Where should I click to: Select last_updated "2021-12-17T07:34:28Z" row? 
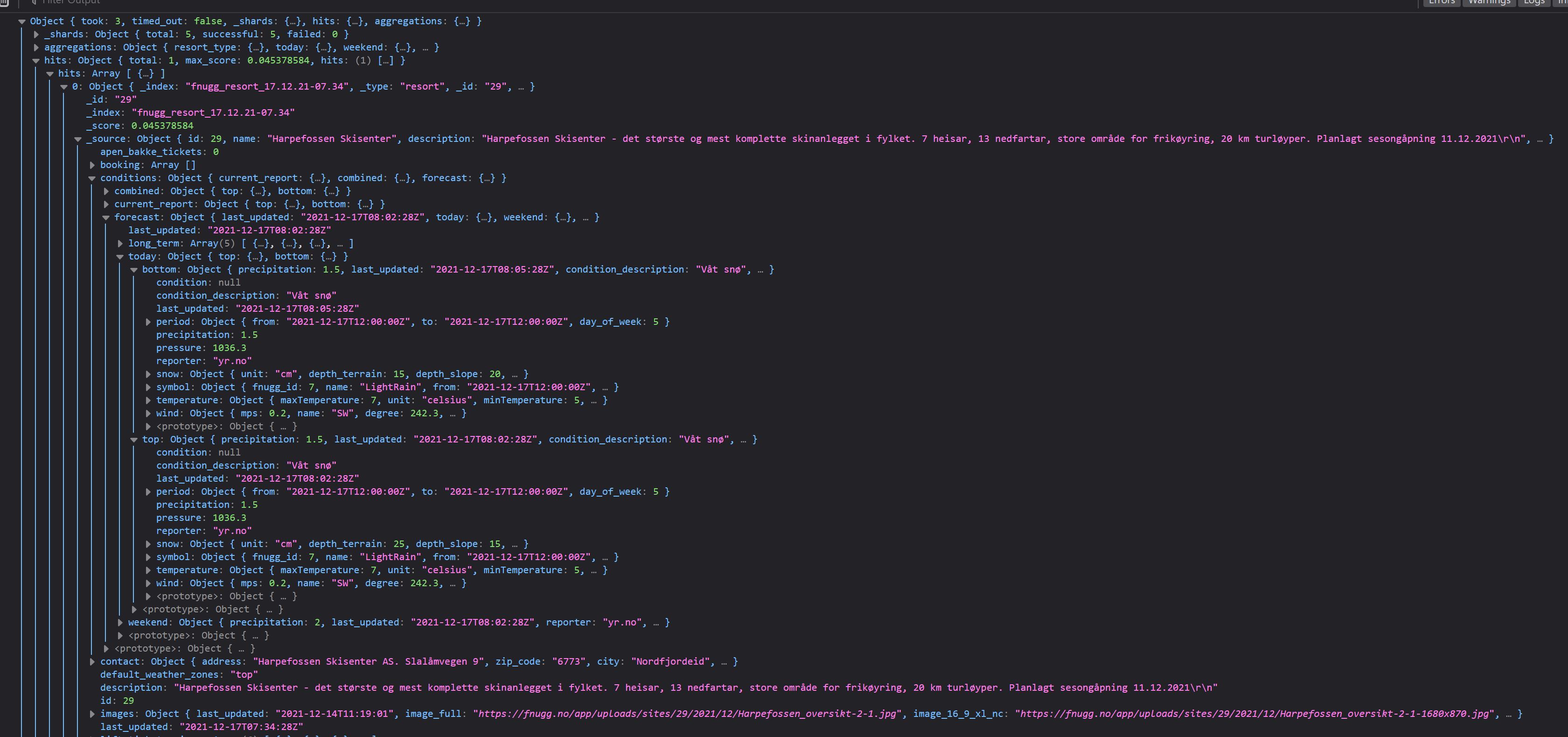point(202,727)
